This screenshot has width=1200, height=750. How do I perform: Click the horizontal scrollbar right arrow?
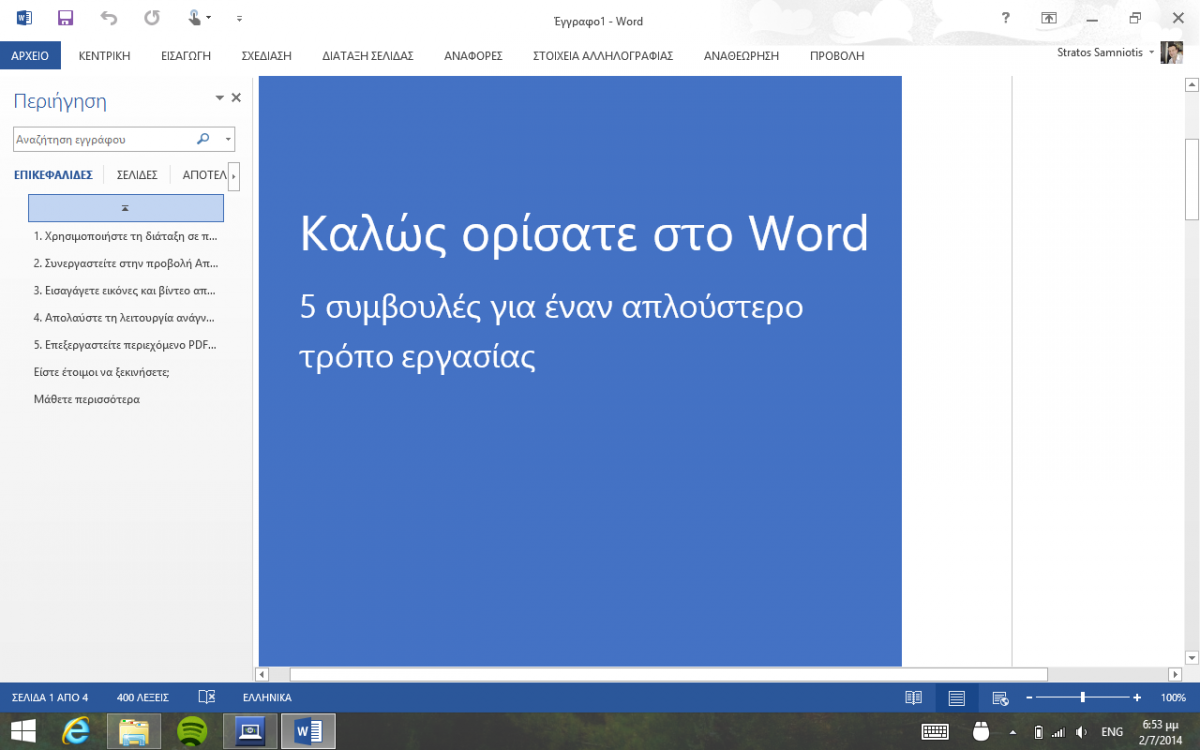(1175, 674)
